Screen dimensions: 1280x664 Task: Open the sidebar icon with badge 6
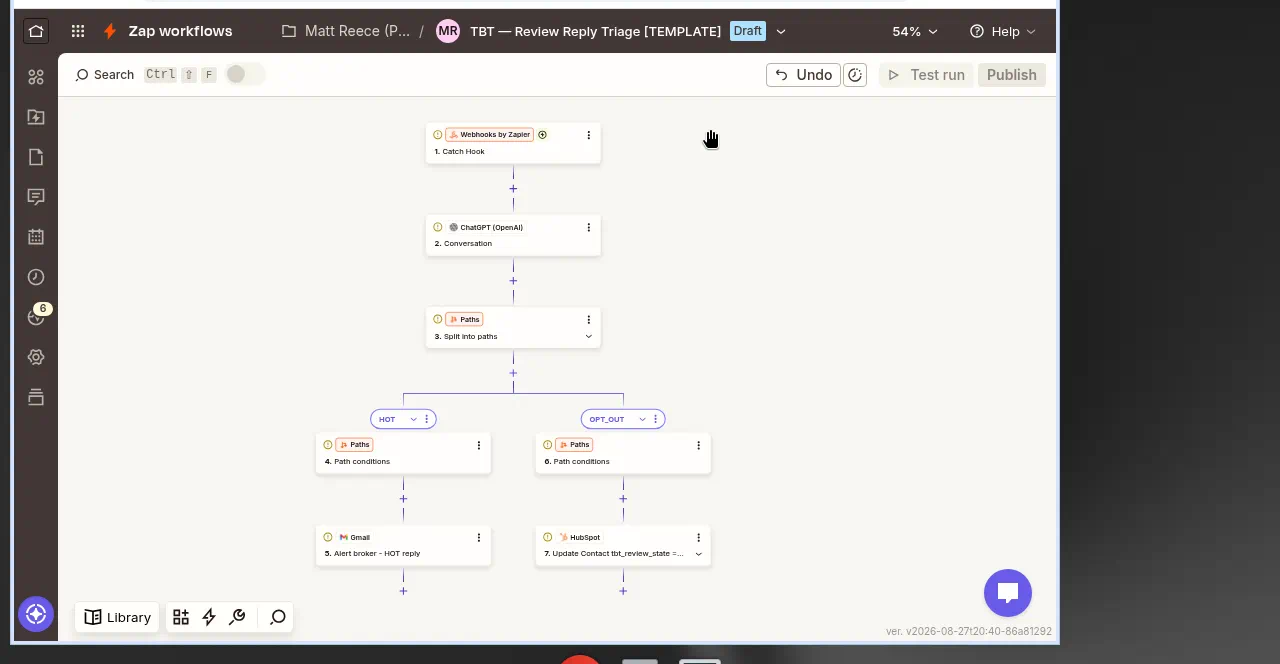click(x=36, y=317)
